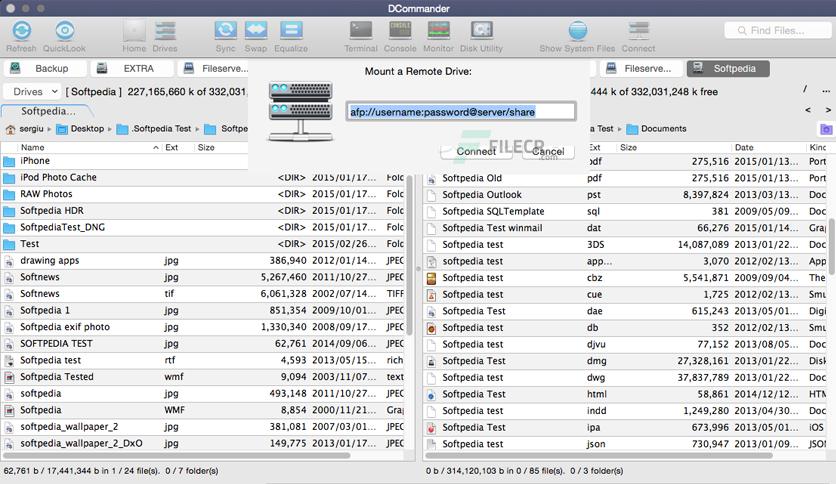The height and width of the screenshot is (484, 836).
Task: Click left panel vertical scrollbar
Action: pyautogui.click(x=409, y=255)
